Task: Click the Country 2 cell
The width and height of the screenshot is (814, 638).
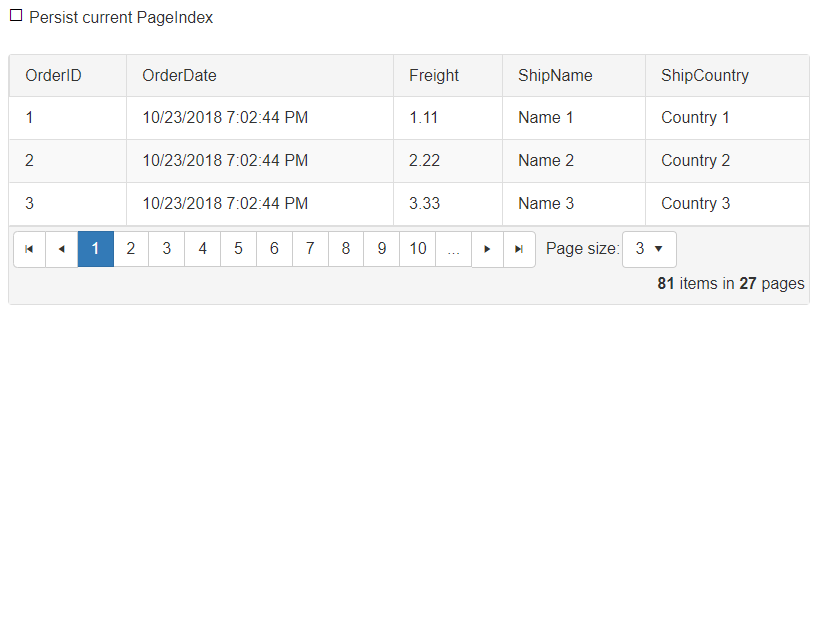Action: (x=727, y=161)
